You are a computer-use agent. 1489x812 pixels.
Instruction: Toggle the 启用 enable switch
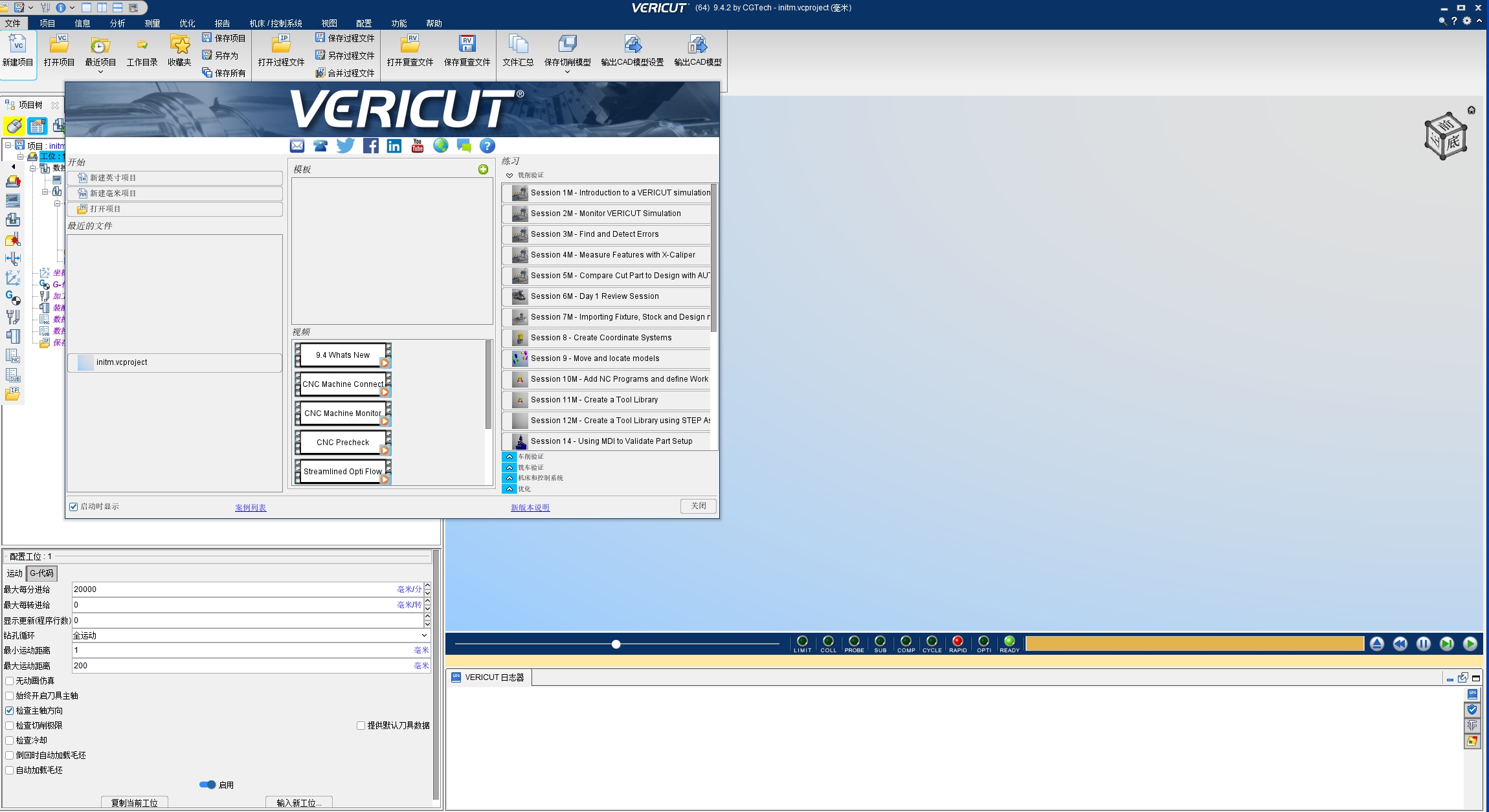coord(208,785)
